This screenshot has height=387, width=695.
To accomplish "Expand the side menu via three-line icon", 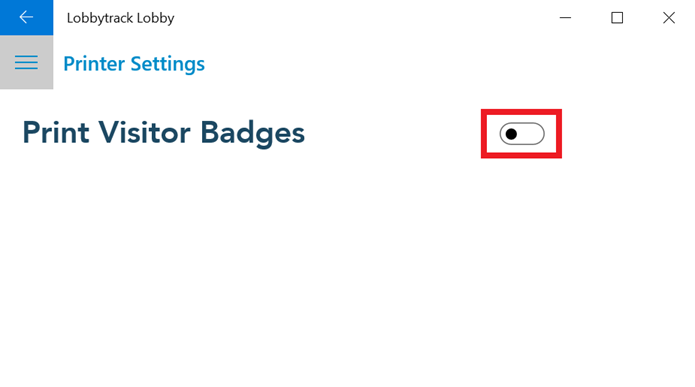I will (26, 62).
